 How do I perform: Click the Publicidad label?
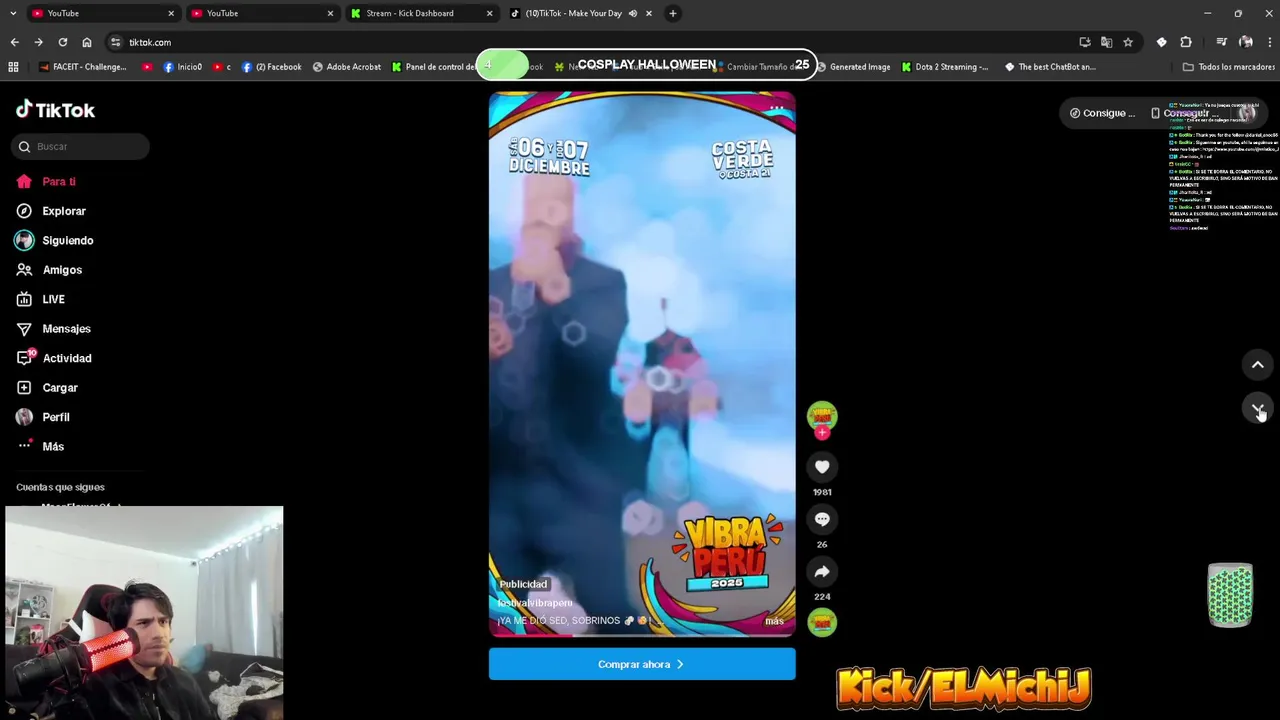point(523,584)
